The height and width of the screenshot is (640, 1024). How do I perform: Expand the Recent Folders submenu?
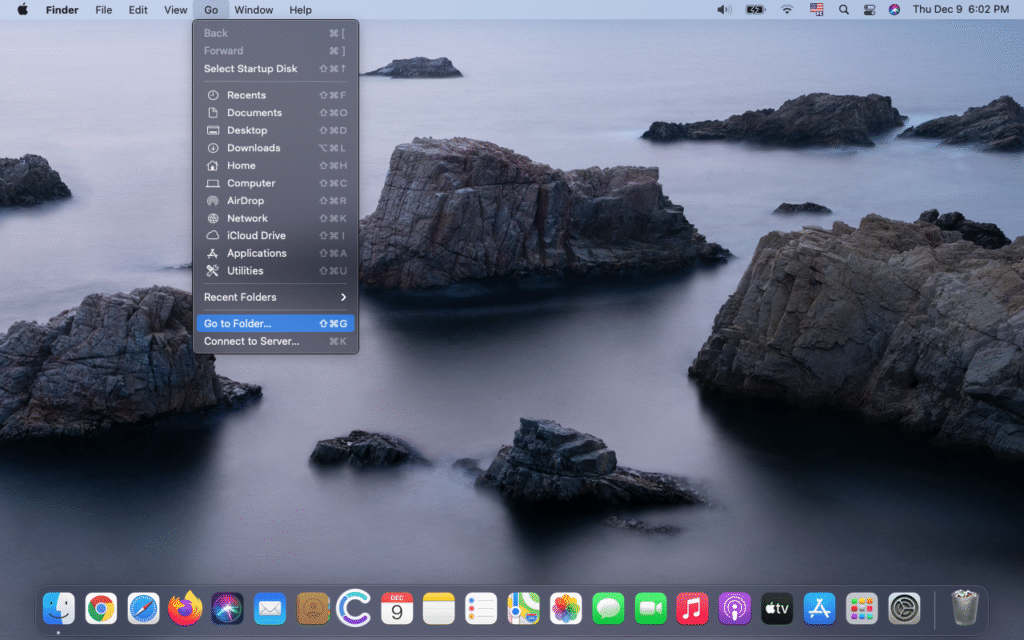pyautogui.click(x=275, y=297)
